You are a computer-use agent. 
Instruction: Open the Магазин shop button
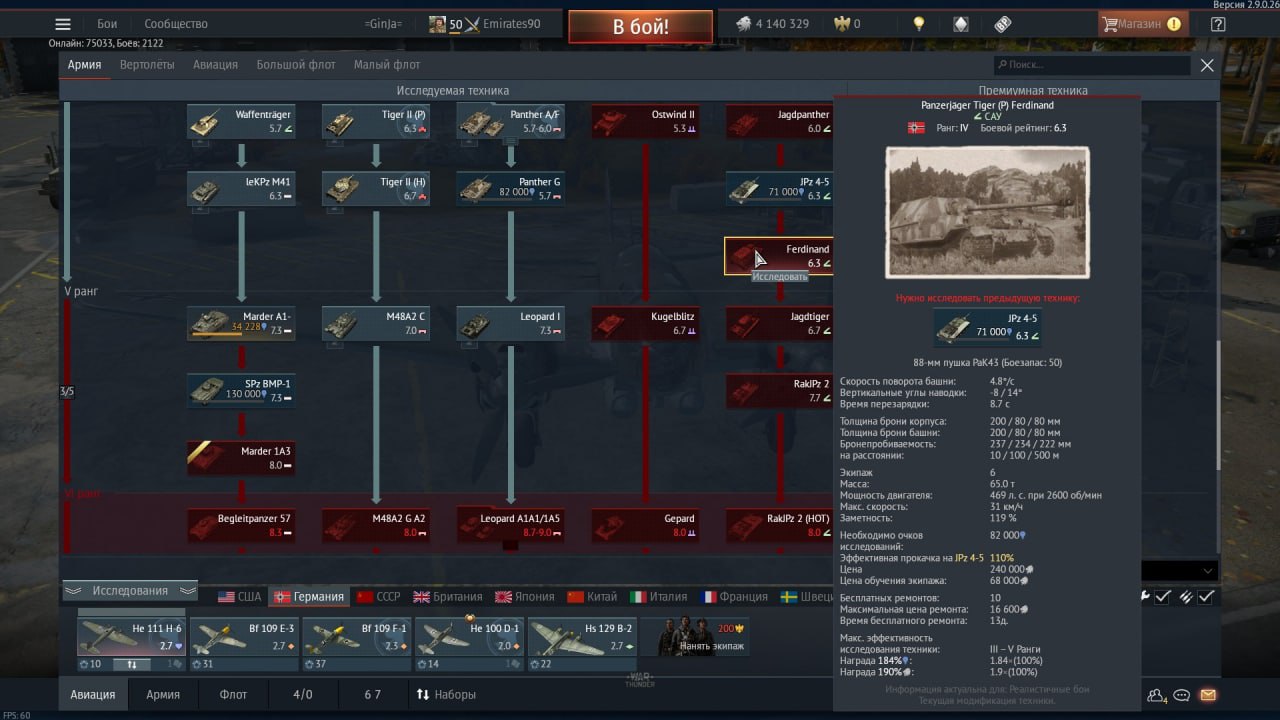click(1142, 24)
